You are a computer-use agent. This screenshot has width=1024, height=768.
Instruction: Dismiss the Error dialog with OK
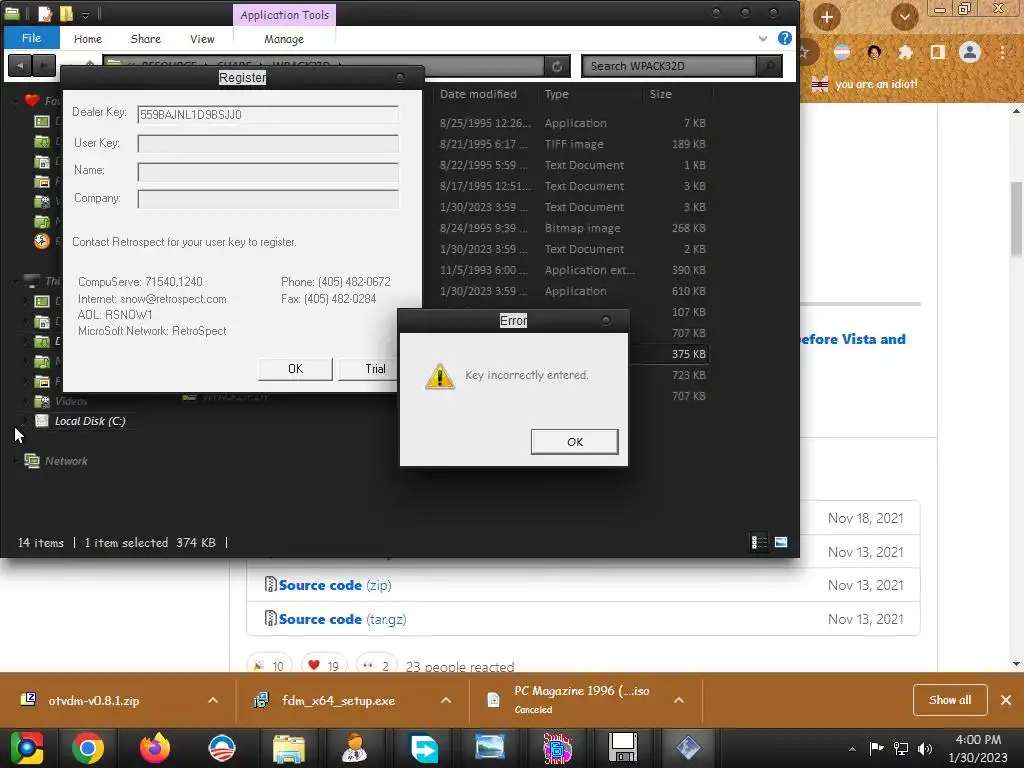(x=575, y=442)
